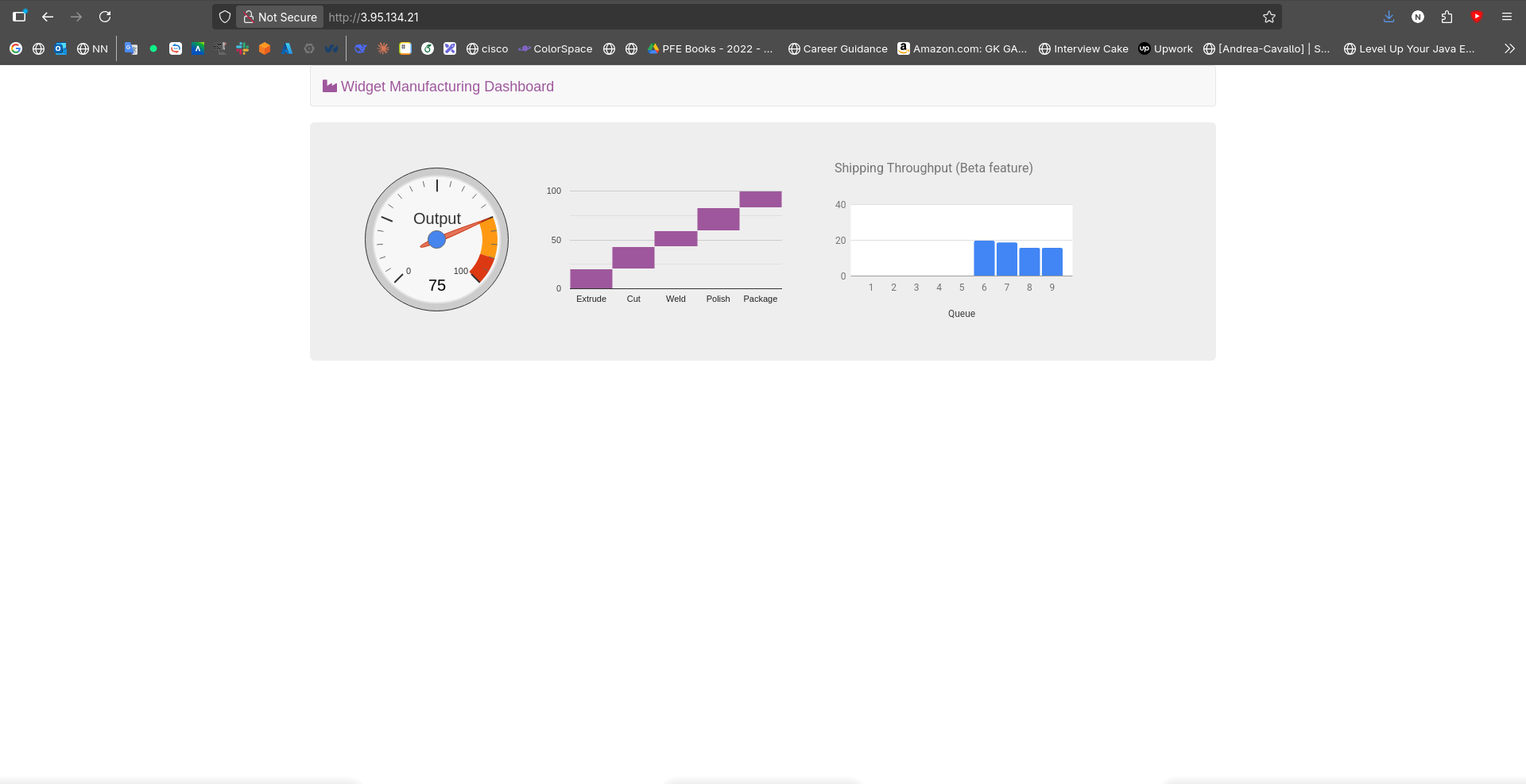The width and height of the screenshot is (1526, 784).
Task: Open the Upwork bookmark
Action: [1166, 48]
